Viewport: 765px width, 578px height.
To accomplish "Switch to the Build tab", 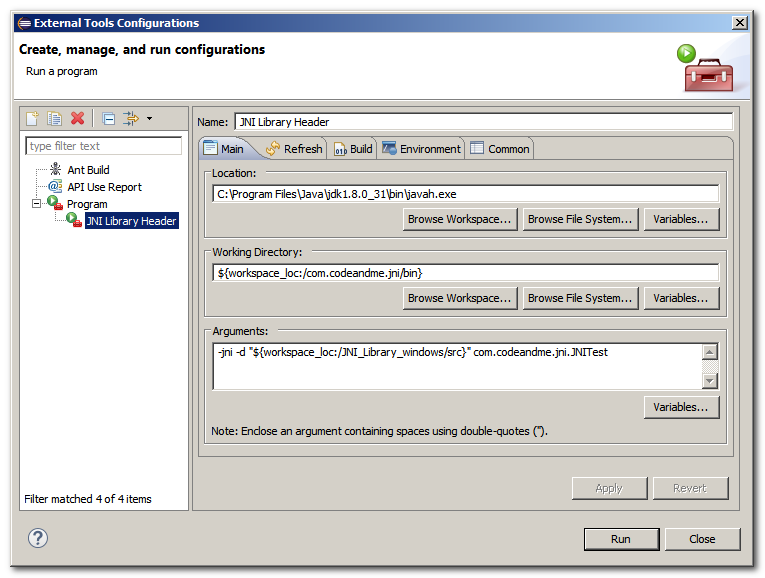I will point(354,149).
